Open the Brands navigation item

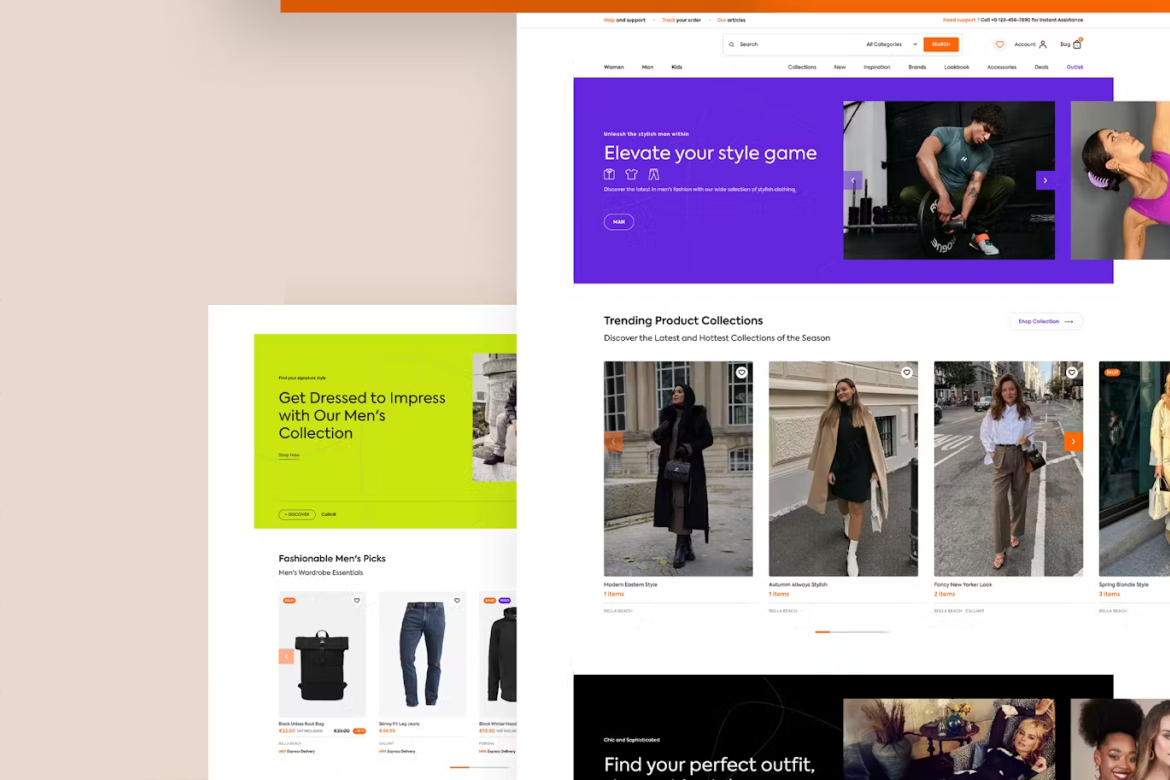[x=917, y=67]
